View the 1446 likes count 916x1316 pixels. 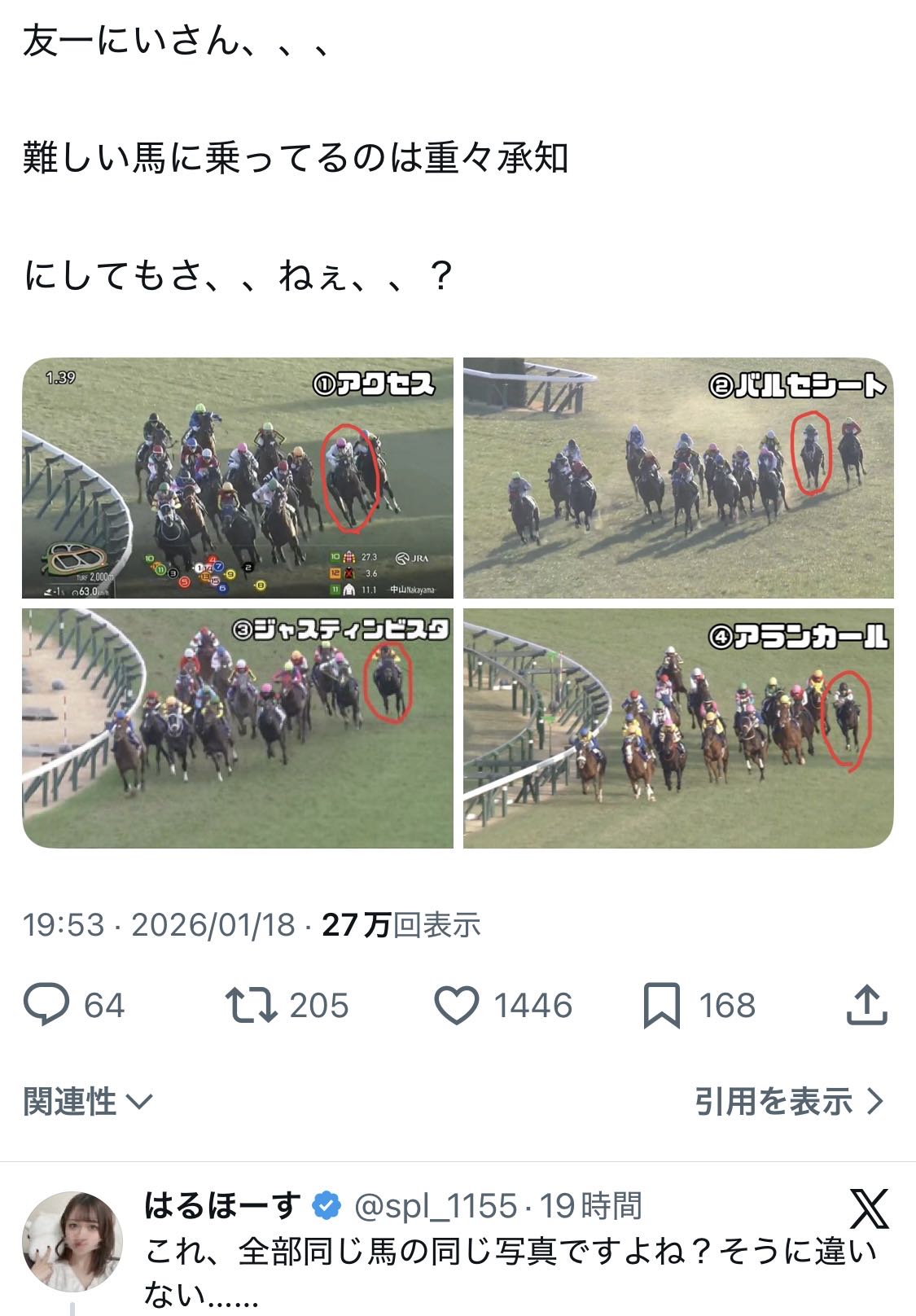click(533, 1006)
